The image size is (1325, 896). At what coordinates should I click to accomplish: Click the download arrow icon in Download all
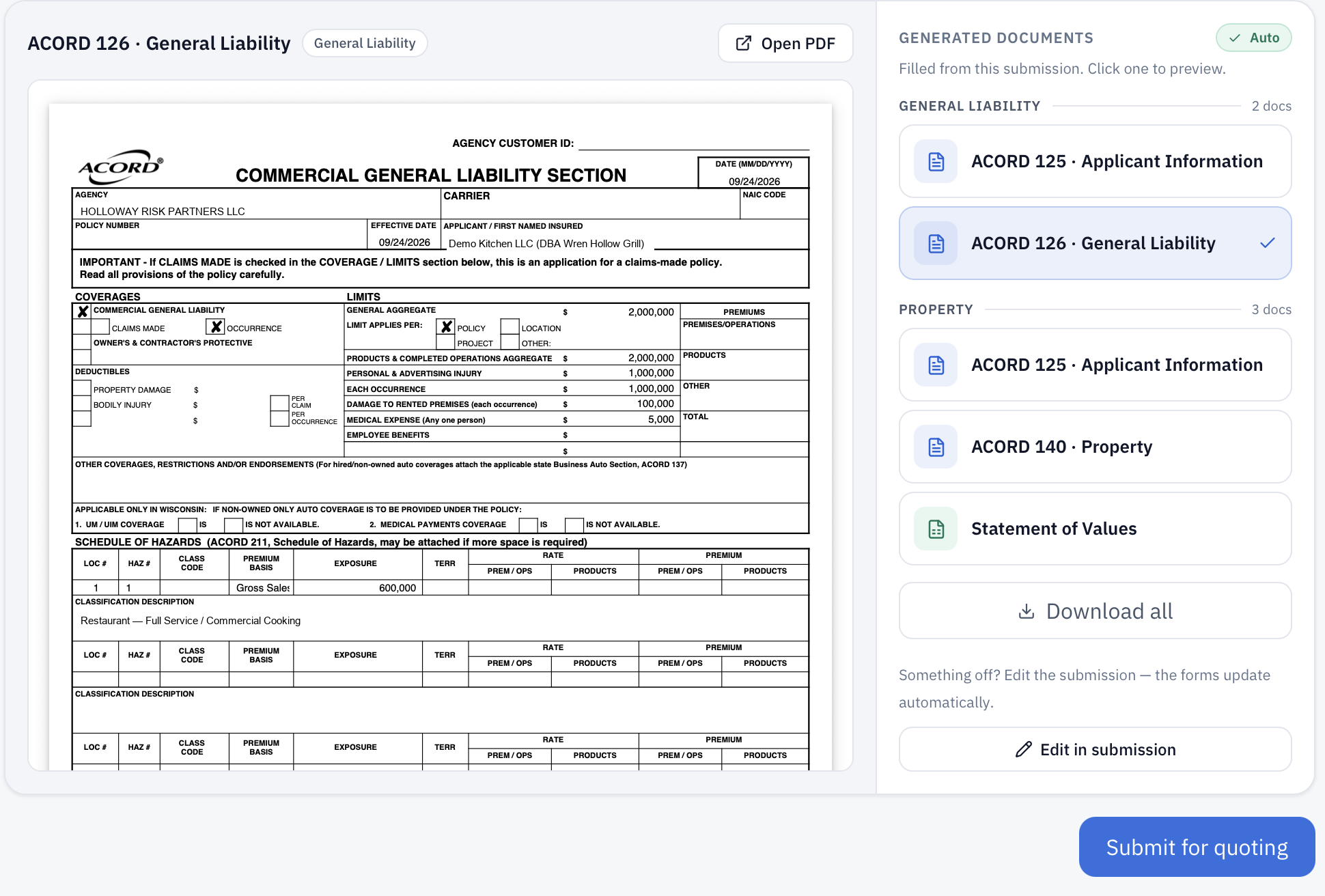click(1026, 611)
